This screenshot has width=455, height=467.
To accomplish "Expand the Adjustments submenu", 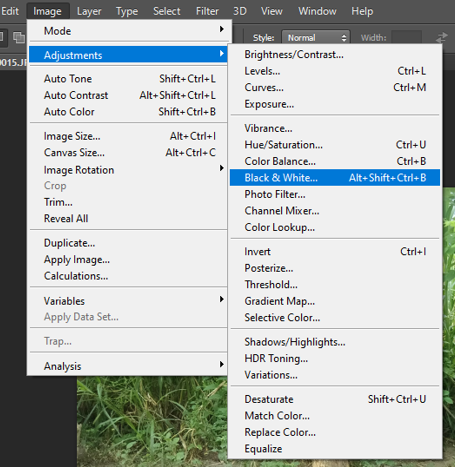I will click(x=129, y=55).
